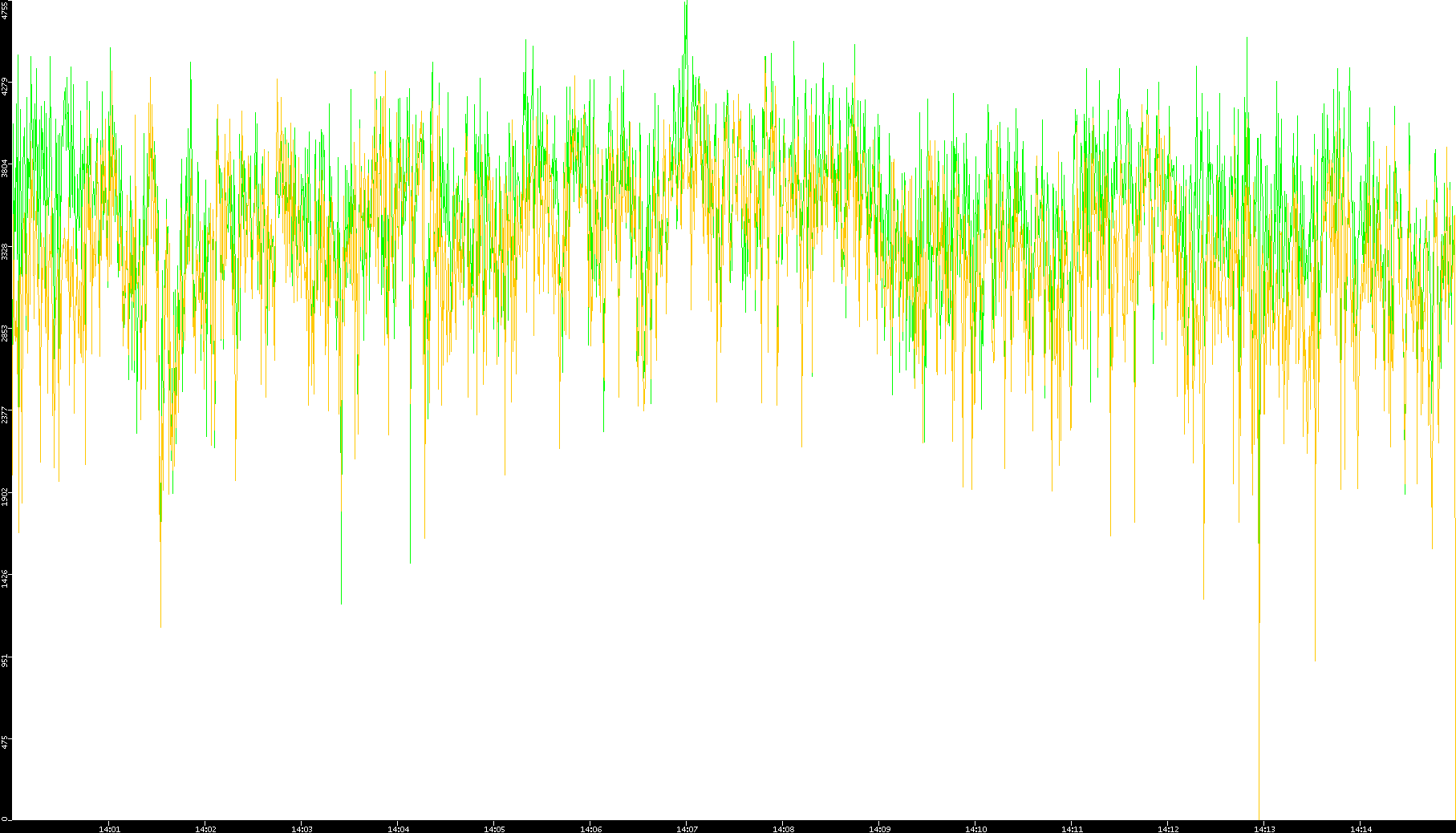
Task: Choose the 1426 vertical axis label
Action: [x=5, y=579]
